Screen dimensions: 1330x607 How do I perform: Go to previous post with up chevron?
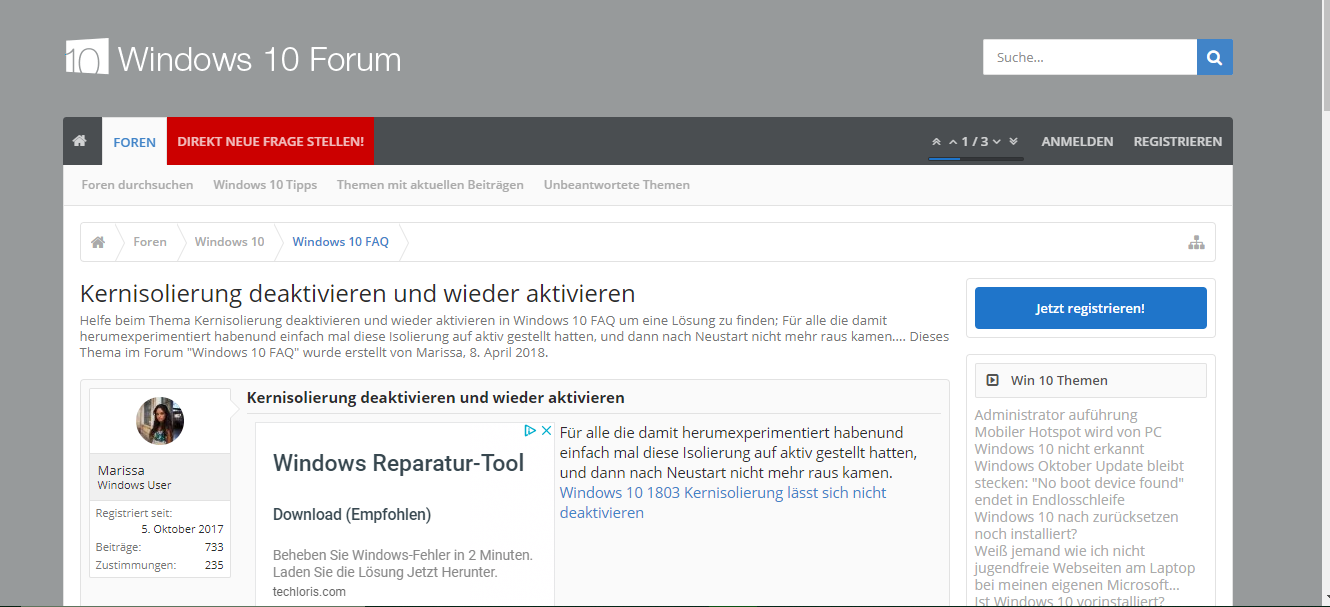point(953,142)
